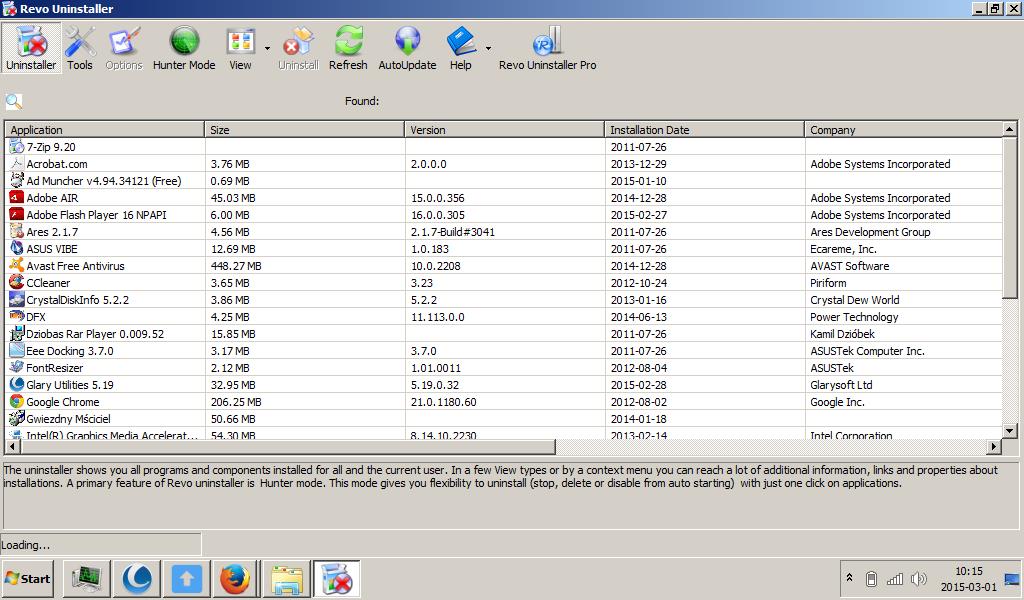Viewport: 1024px width, 600px height.
Task: Sort by the Size column header
Action: pyautogui.click(x=305, y=130)
